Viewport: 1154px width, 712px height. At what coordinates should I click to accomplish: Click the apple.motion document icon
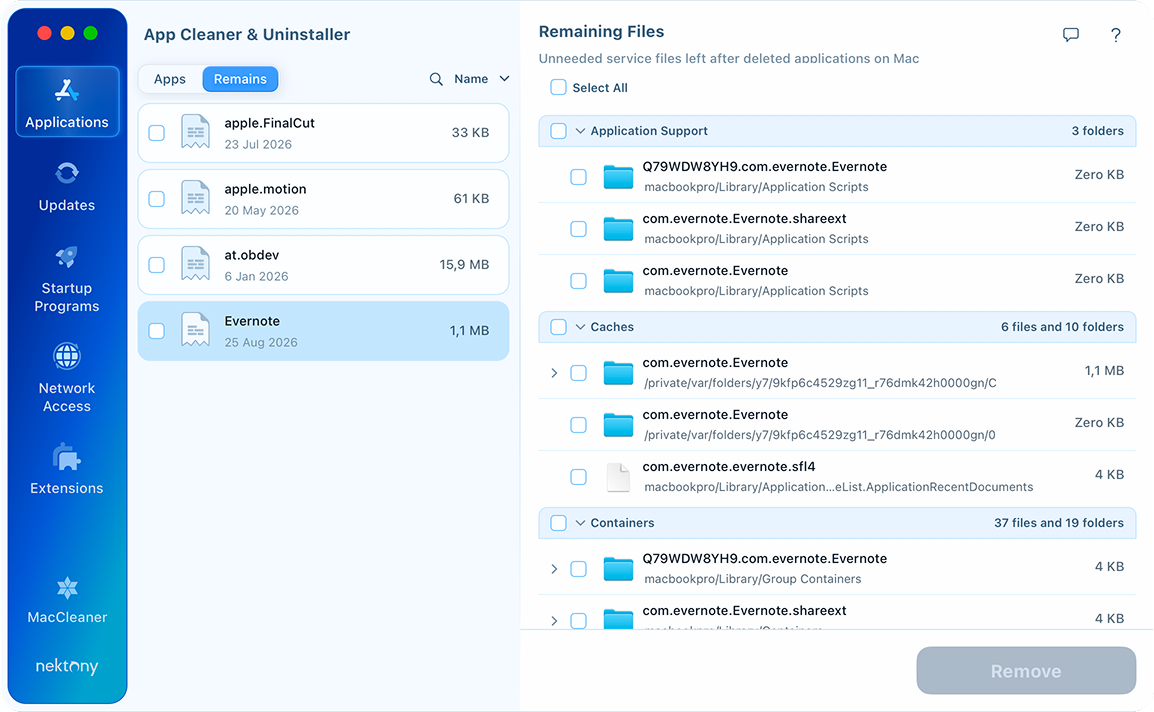coord(195,199)
